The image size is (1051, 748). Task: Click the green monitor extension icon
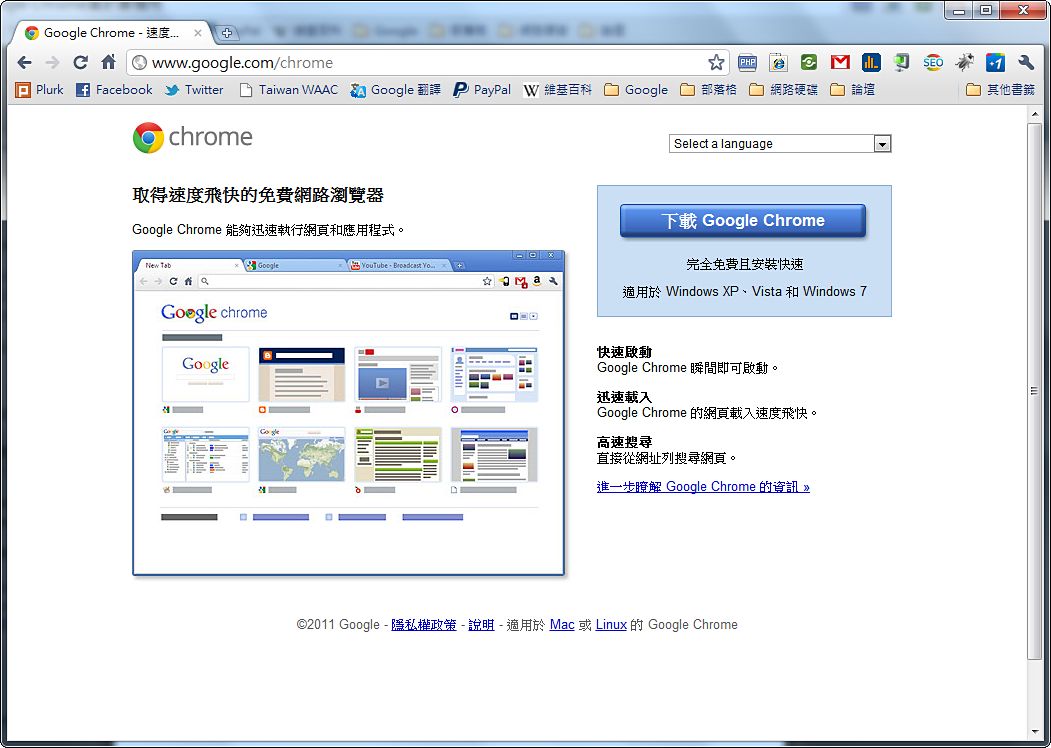tap(902, 62)
